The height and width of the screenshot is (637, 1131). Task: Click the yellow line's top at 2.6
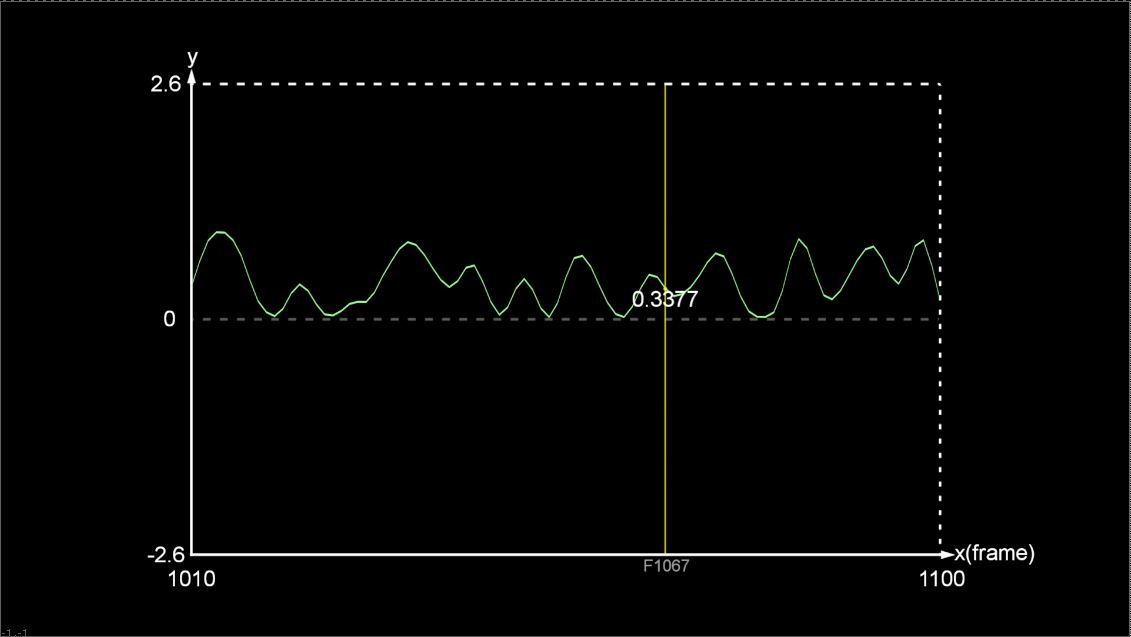pyautogui.click(x=665, y=86)
